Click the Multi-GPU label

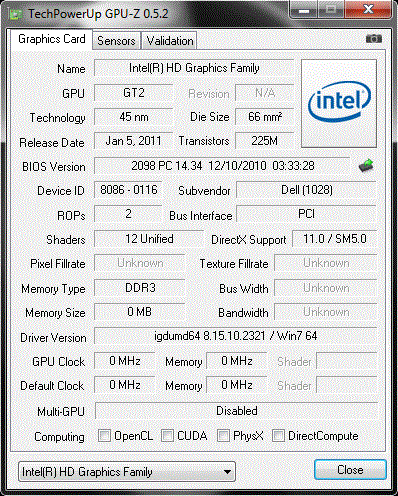(61, 412)
